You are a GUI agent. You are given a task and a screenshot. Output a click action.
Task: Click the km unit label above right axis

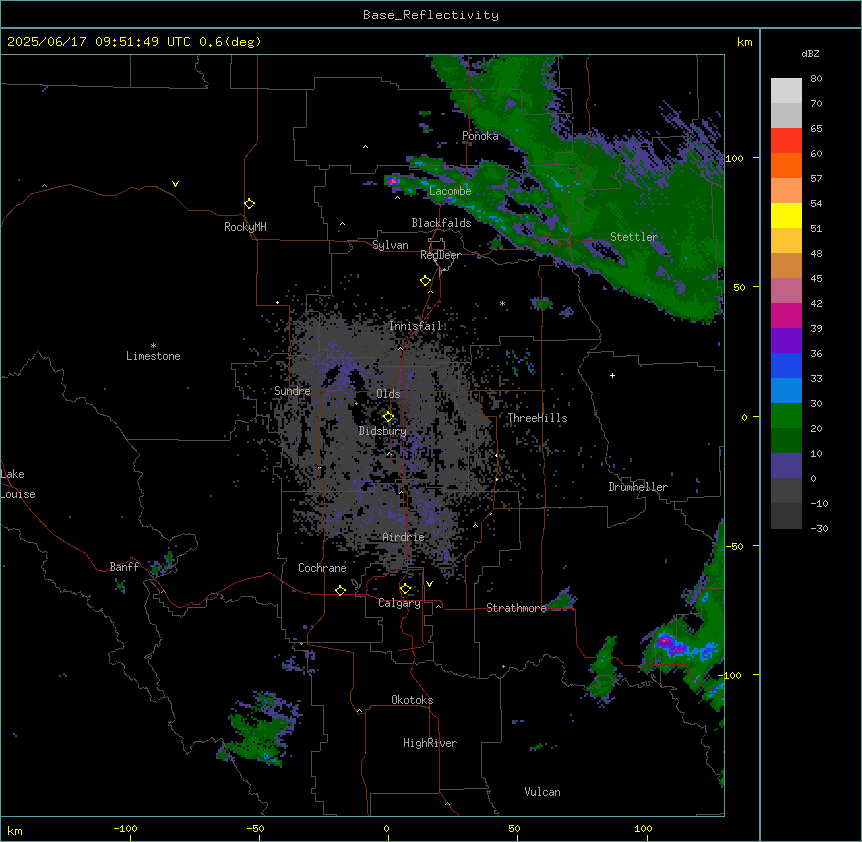click(x=745, y=42)
